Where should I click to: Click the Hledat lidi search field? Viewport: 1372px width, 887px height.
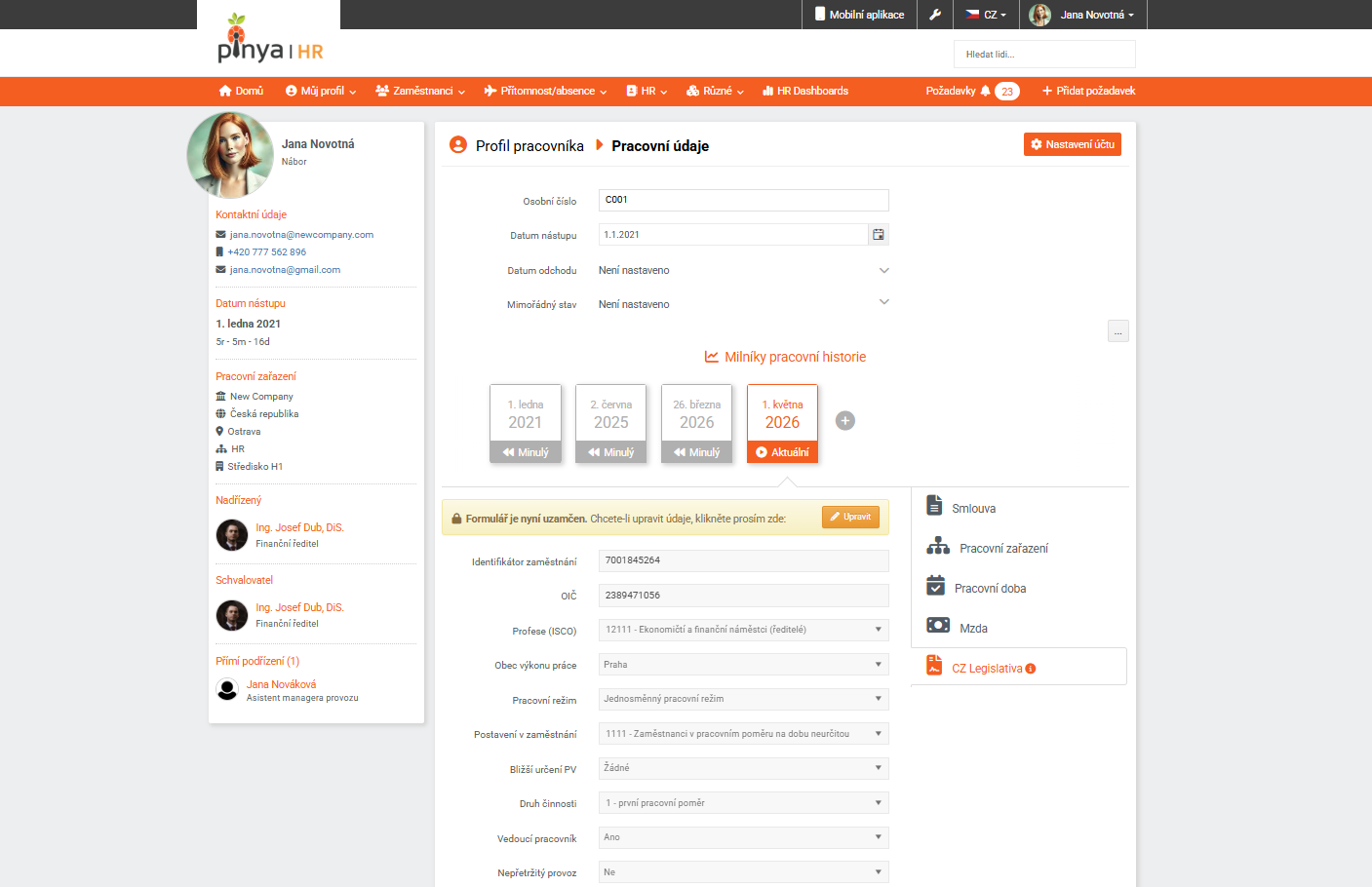click(x=1044, y=54)
